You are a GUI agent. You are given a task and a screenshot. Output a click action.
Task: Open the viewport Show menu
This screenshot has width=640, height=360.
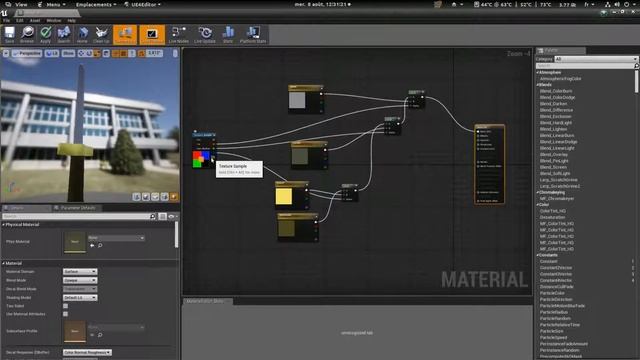(68, 53)
